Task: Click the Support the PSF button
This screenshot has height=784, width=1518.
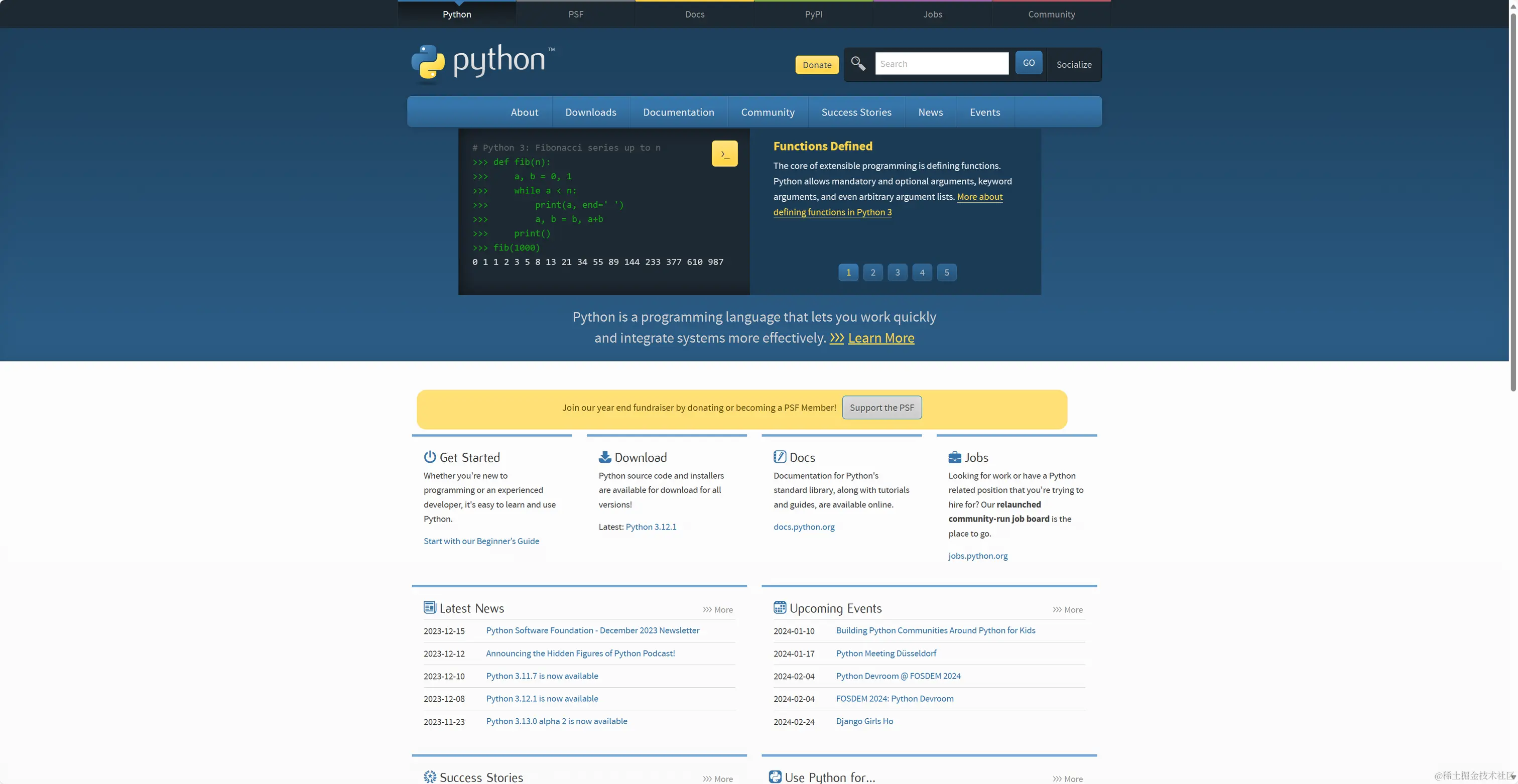Action: [x=881, y=408]
